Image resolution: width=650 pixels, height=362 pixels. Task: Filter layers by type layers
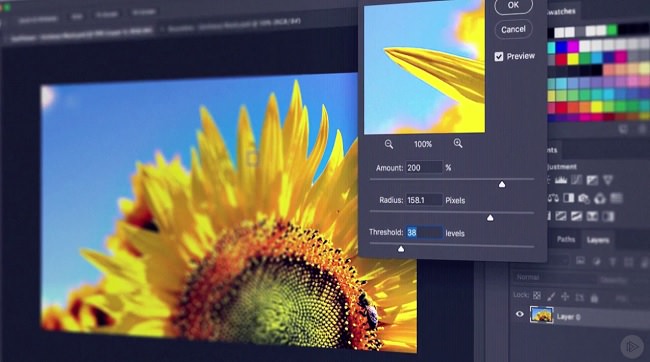613,262
